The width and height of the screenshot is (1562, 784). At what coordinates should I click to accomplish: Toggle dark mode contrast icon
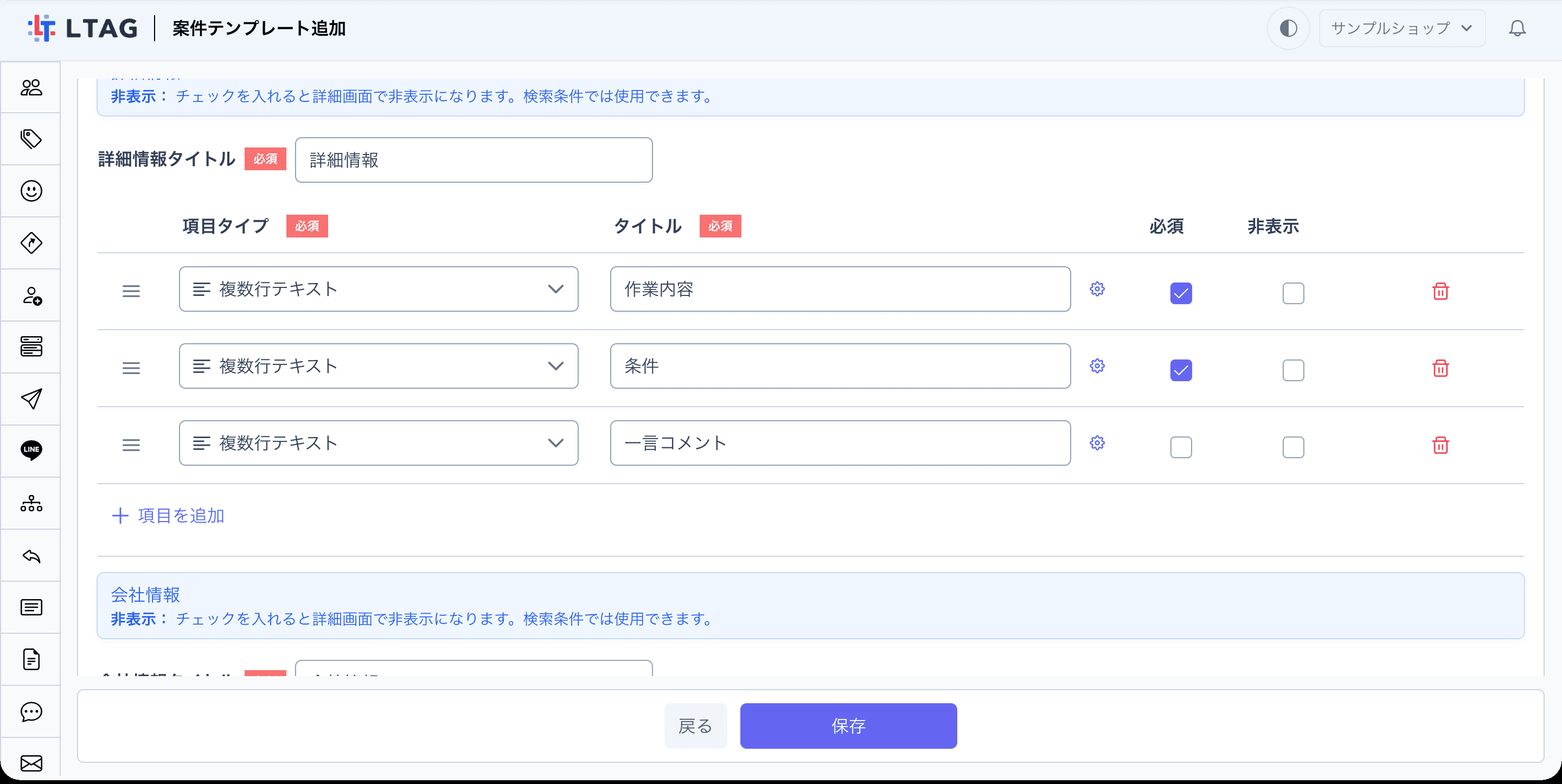[x=1288, y=29]
